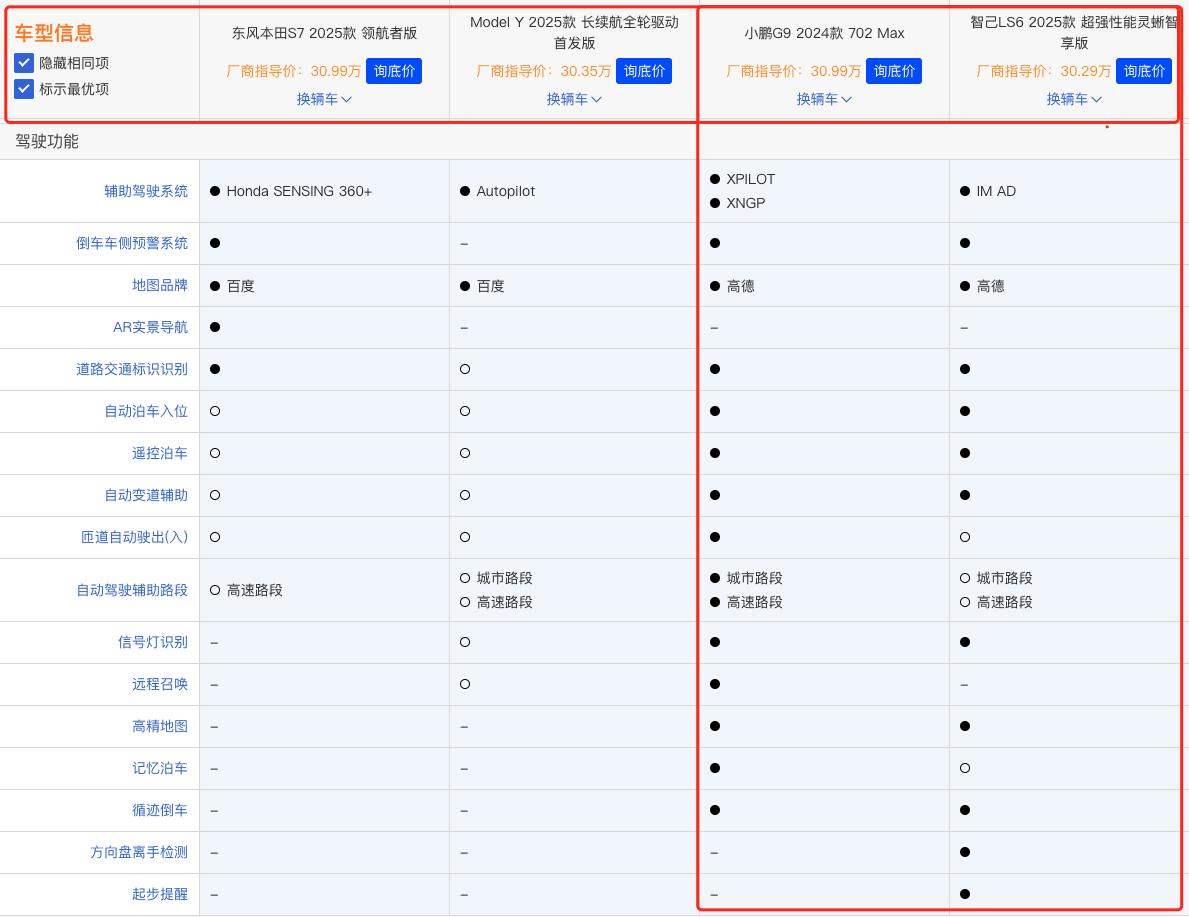
Task: Open the 东风本田S7 2025款 领航者版 title
Action: [324, 33]
